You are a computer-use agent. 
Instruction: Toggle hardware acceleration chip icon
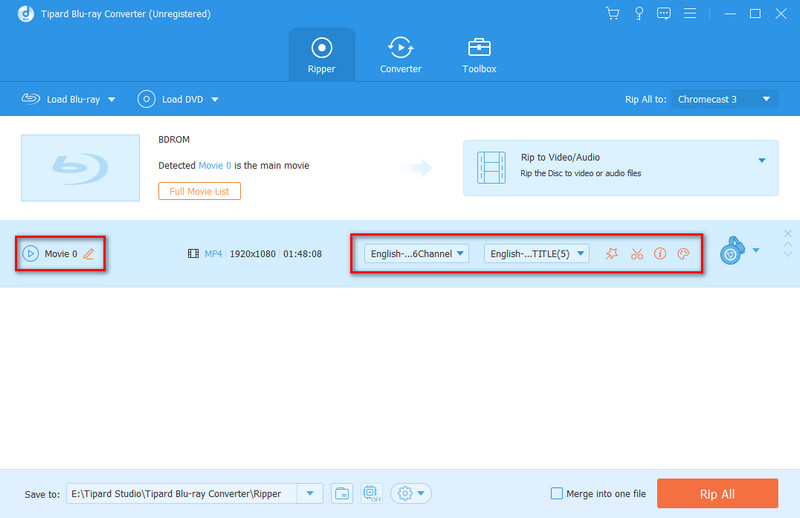click(x=371, y=494)
